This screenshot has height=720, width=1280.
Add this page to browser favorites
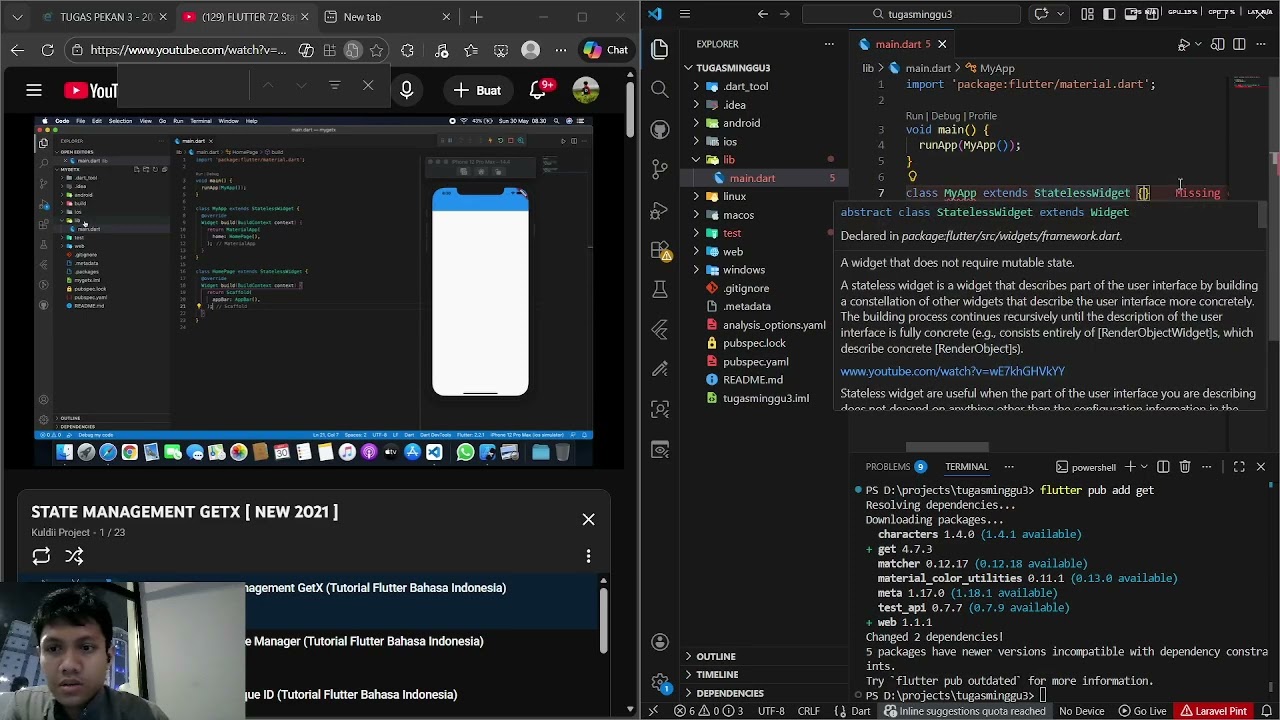pos(376,50)
